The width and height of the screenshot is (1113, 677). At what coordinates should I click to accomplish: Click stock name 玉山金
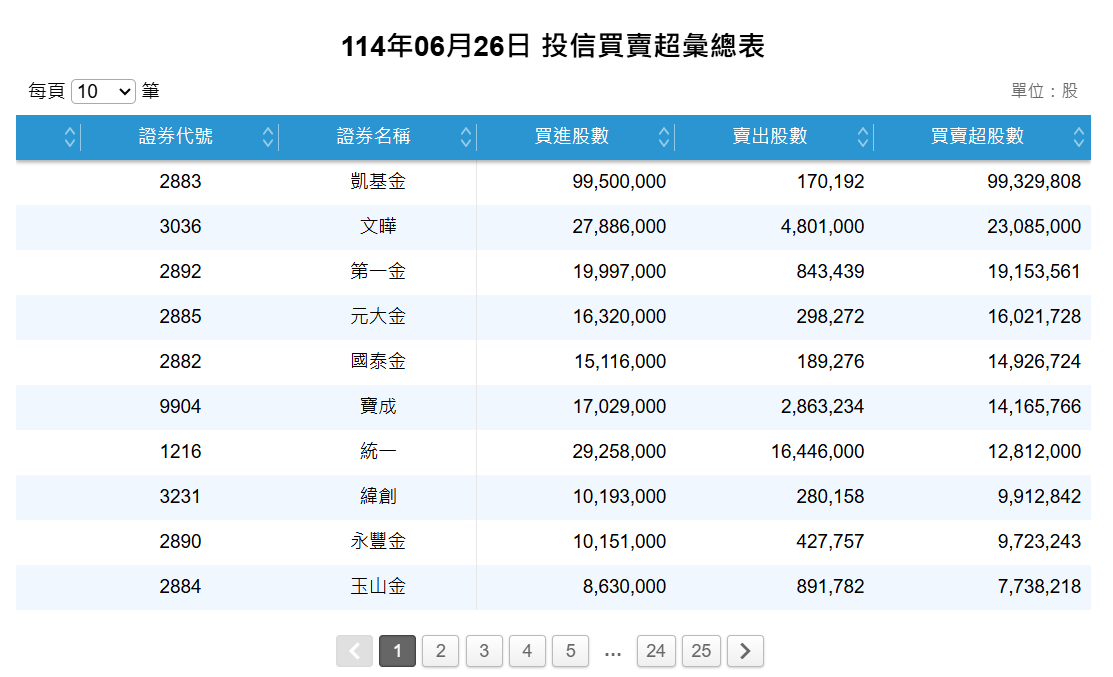[x=378, y=587]
